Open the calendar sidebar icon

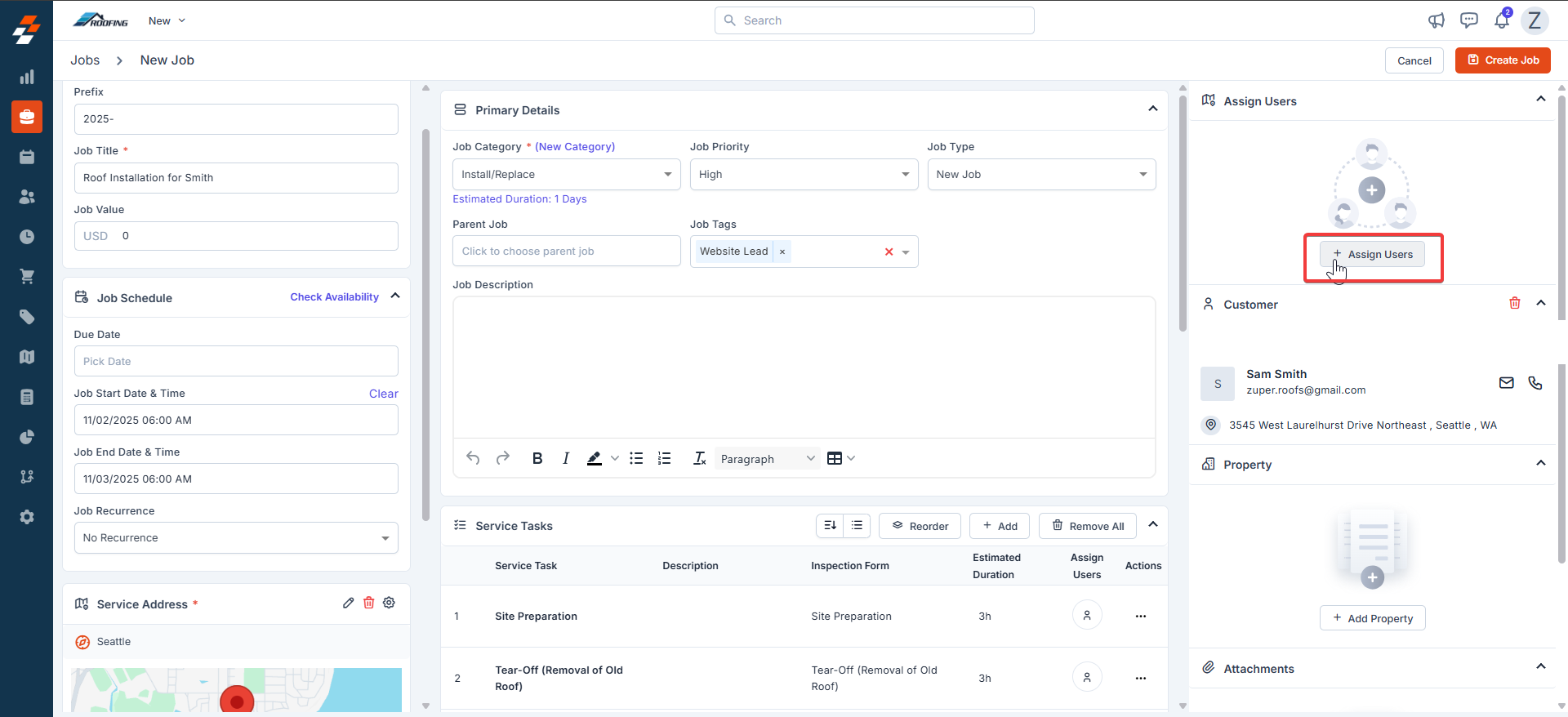(27, 157)
